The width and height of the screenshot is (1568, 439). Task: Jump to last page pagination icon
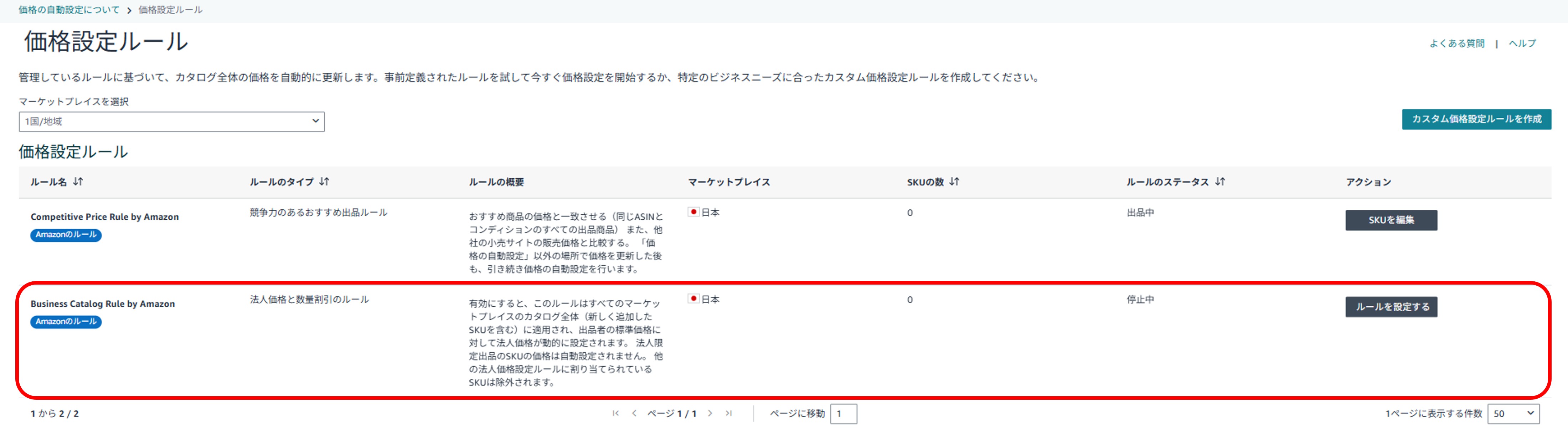click(729, 413)
